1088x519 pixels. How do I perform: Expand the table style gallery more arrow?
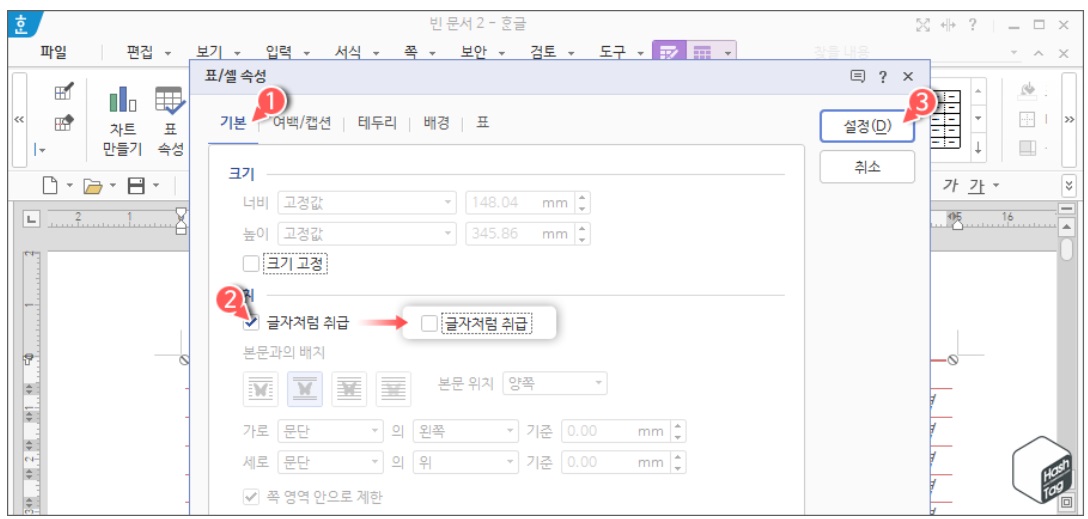coord(978,146)
